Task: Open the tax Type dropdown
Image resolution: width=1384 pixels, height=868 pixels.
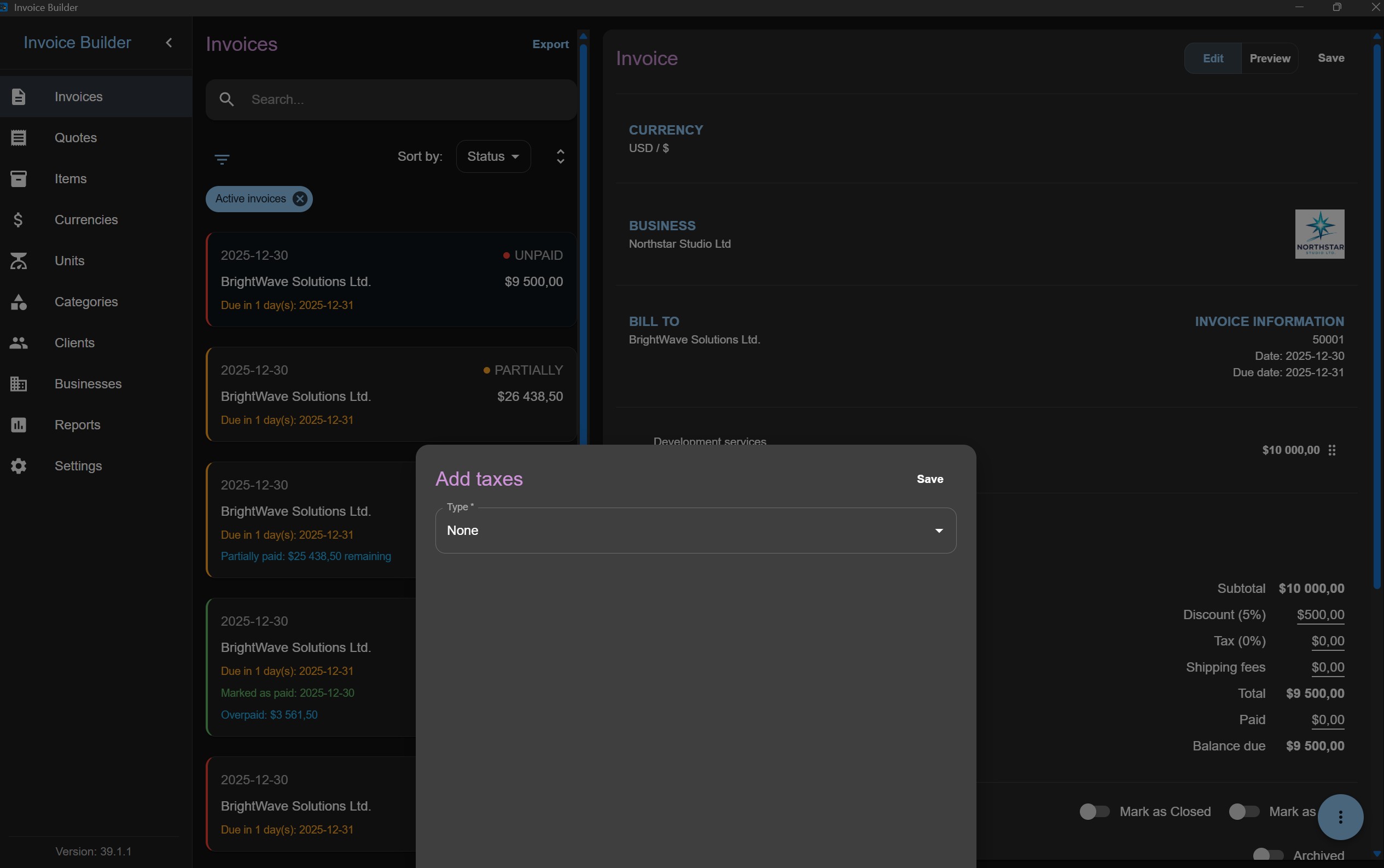Action: 696,531
